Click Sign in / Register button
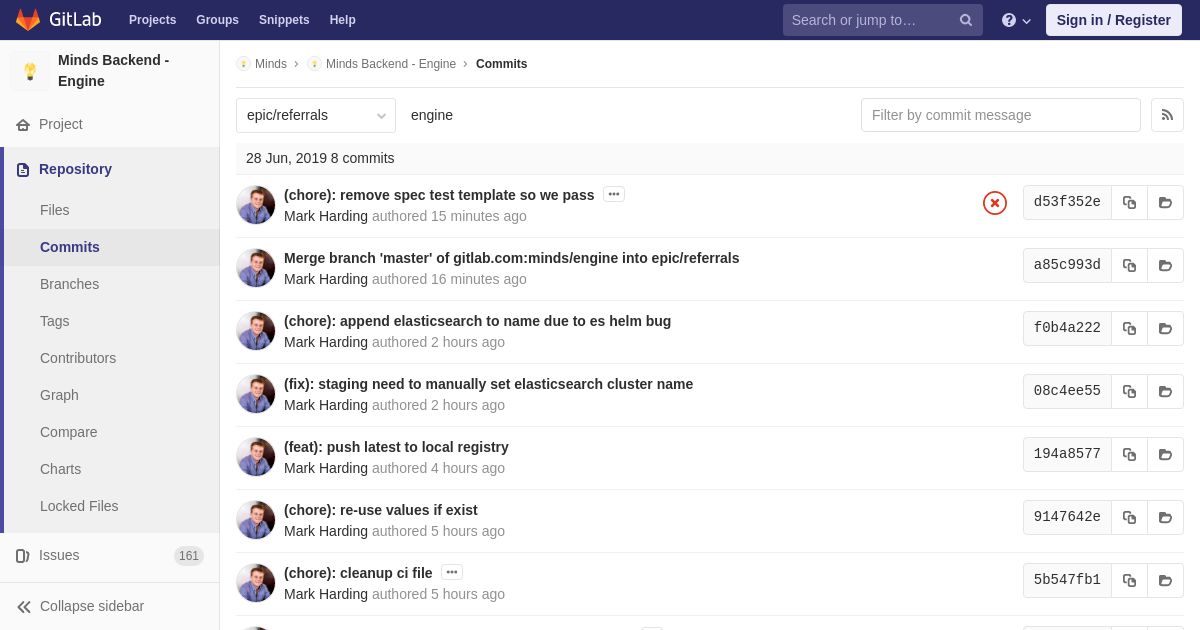The image size is (1200, 630). coord(1114,20)
